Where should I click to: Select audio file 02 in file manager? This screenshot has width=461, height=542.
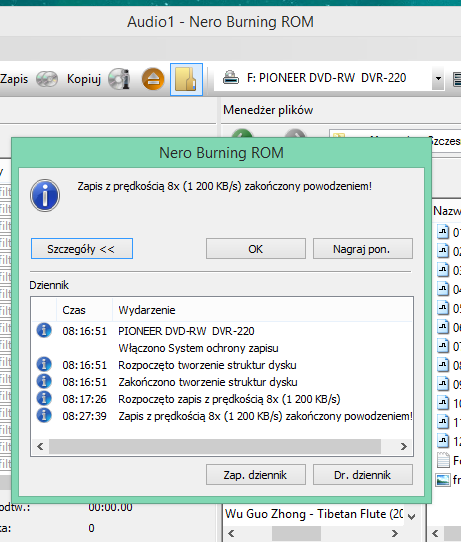[448, 251]
